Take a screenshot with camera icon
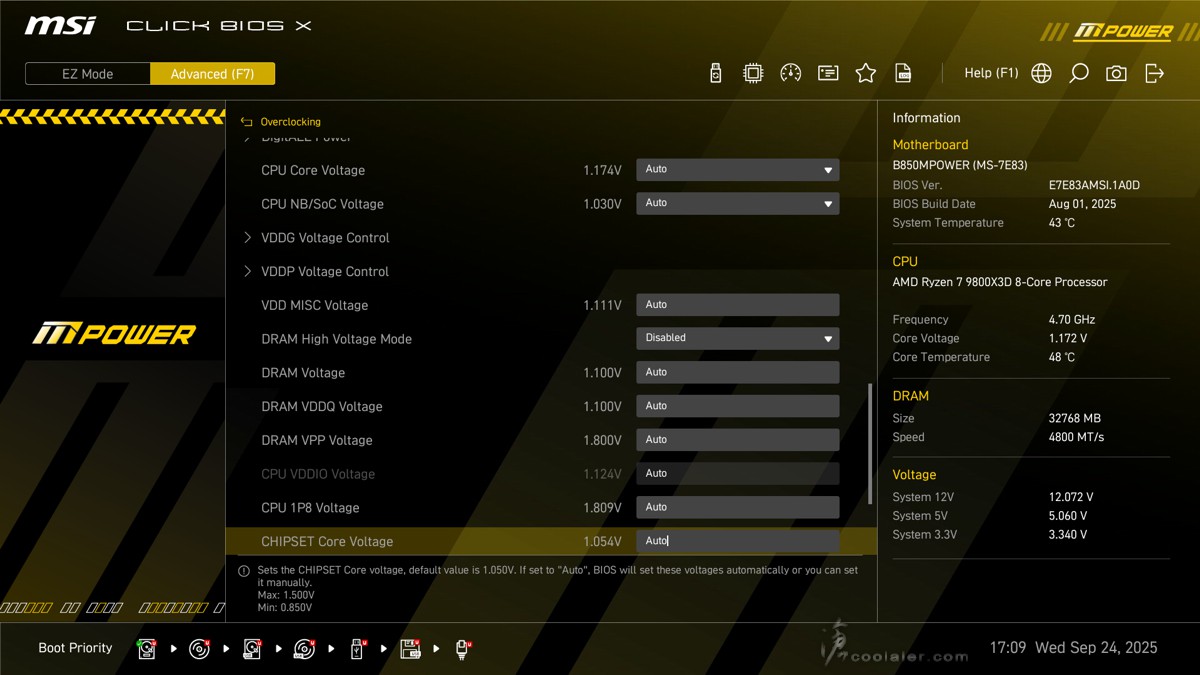 (x=1116, y=73)
